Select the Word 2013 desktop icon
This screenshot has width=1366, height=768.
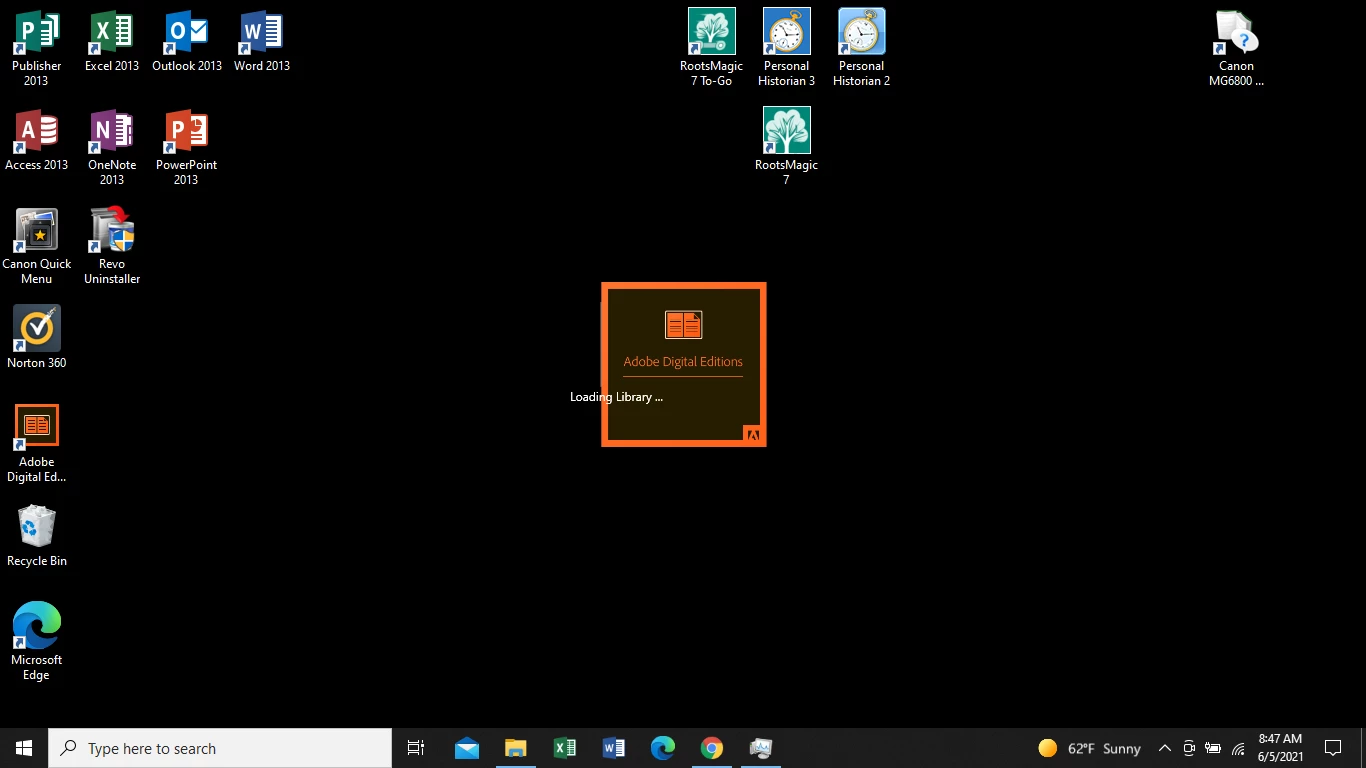point(262,42)
